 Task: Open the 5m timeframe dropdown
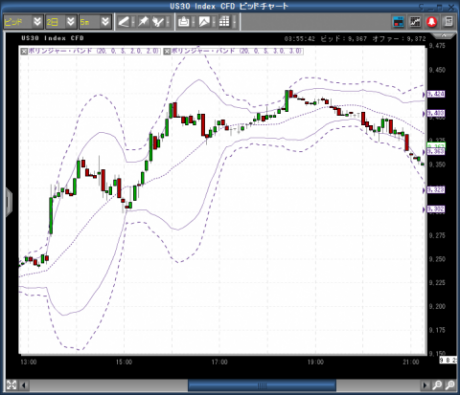click(x=105, y=22)
